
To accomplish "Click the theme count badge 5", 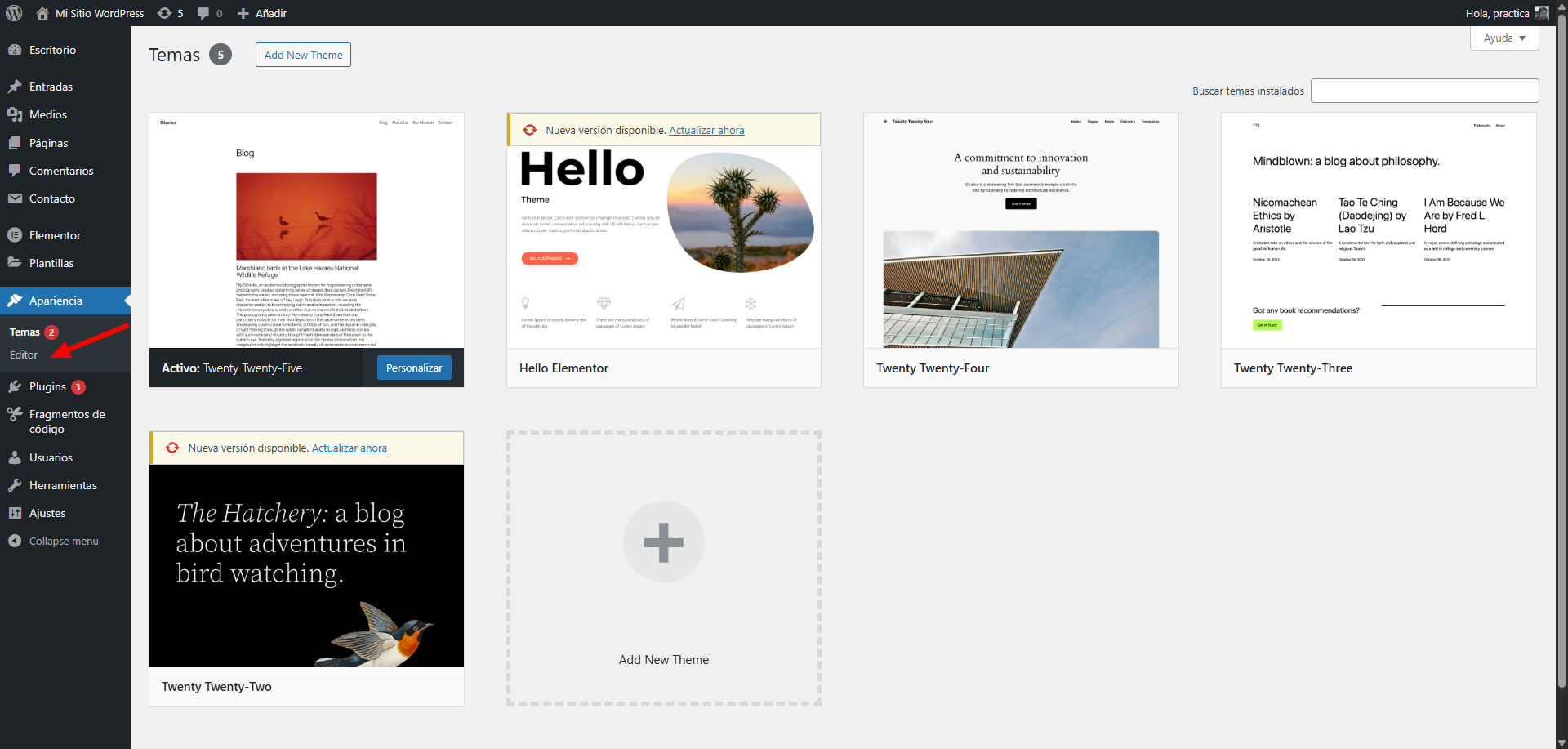I will pos(220,55).
